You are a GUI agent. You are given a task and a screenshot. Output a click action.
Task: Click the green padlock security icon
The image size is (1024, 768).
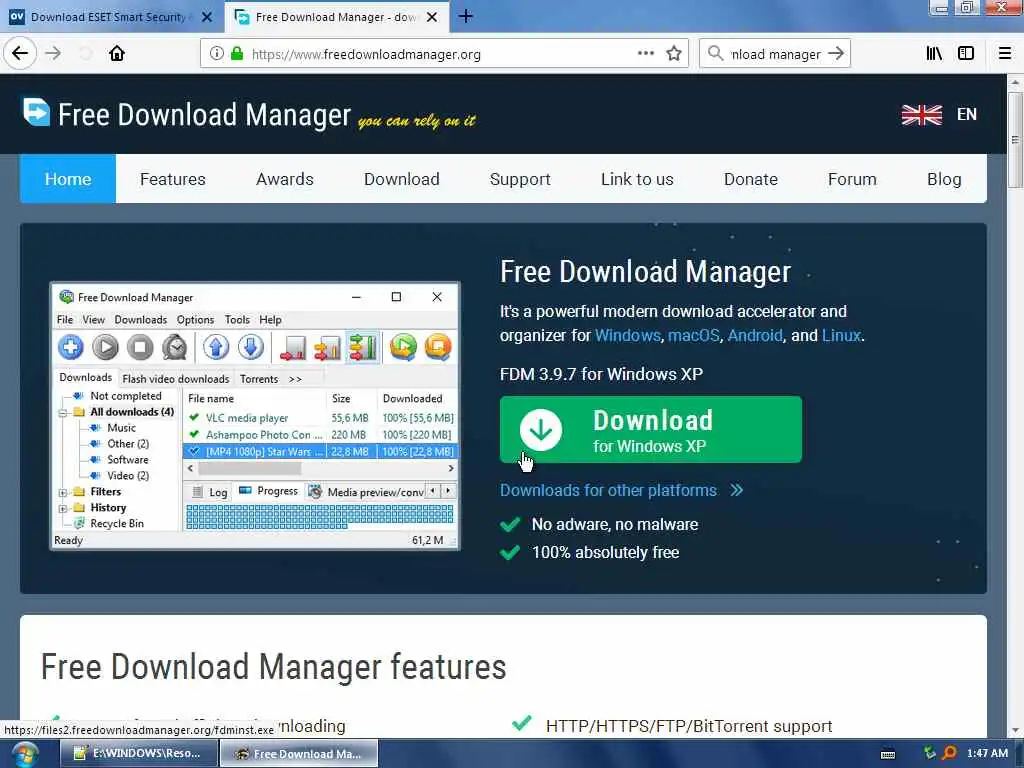coord(237,54)
